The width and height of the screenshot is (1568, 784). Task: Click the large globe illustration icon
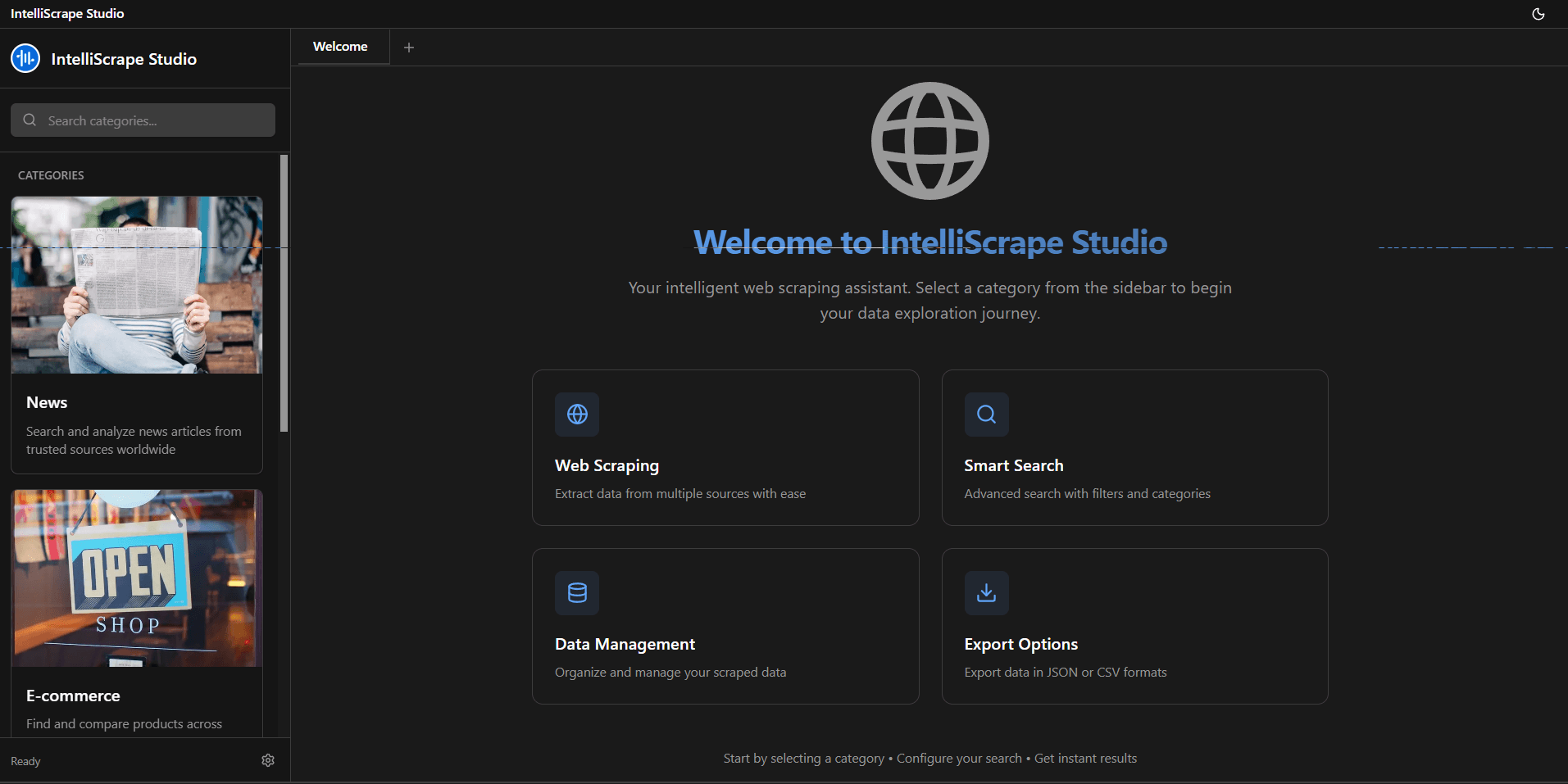(x=929, y=140)
